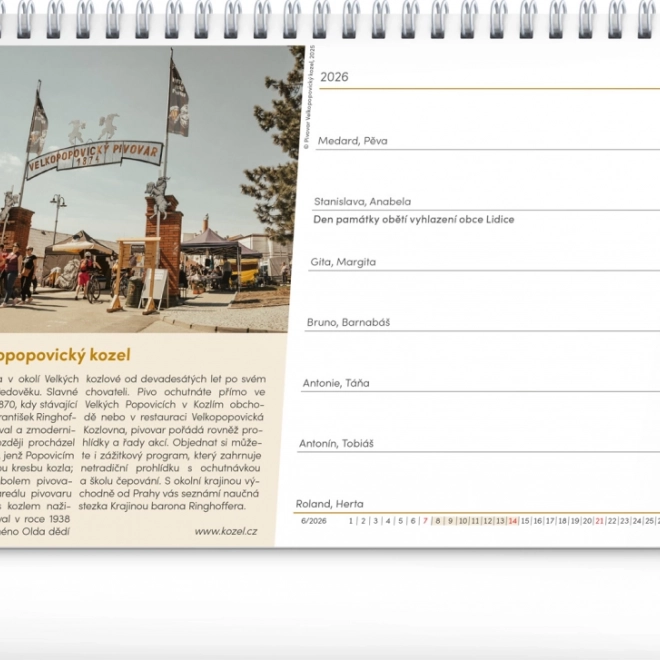Click day 1 in the month strip
Image resolution: width=660 pixels, height=660 pixels.
pos(351,521)
